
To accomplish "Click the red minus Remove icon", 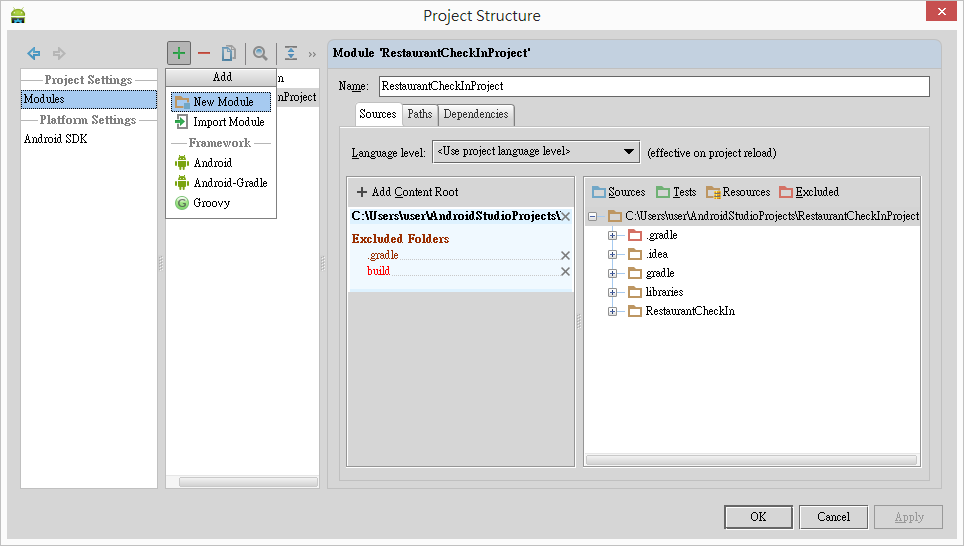I will [x=204, y=53].
